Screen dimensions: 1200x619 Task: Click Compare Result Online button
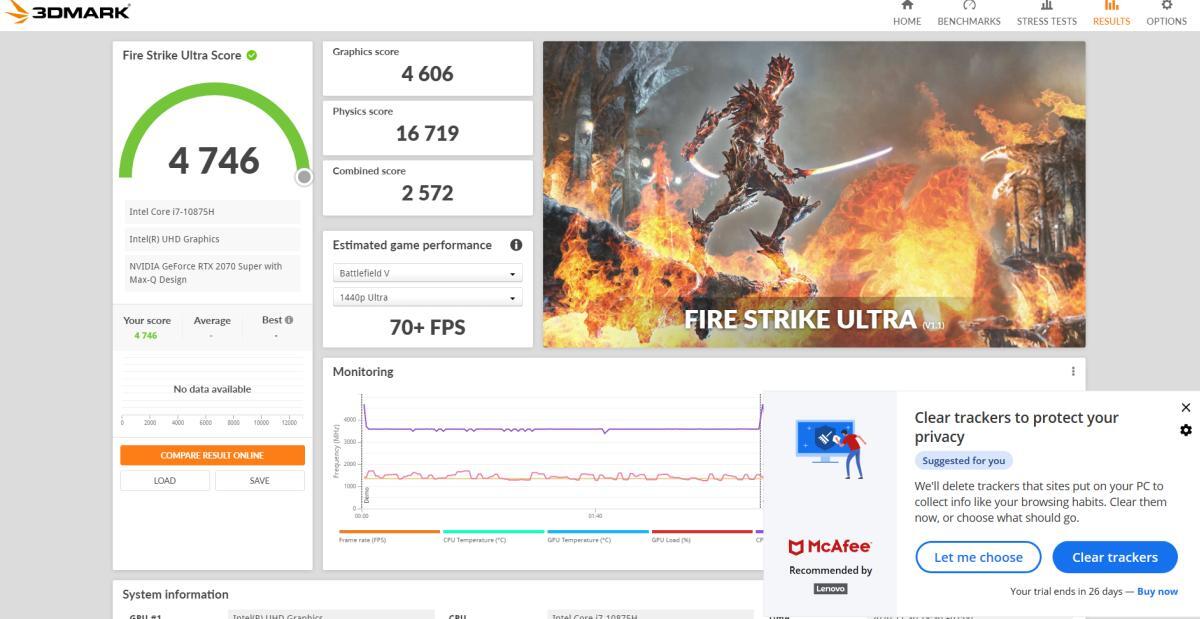[x=212, y=455]
